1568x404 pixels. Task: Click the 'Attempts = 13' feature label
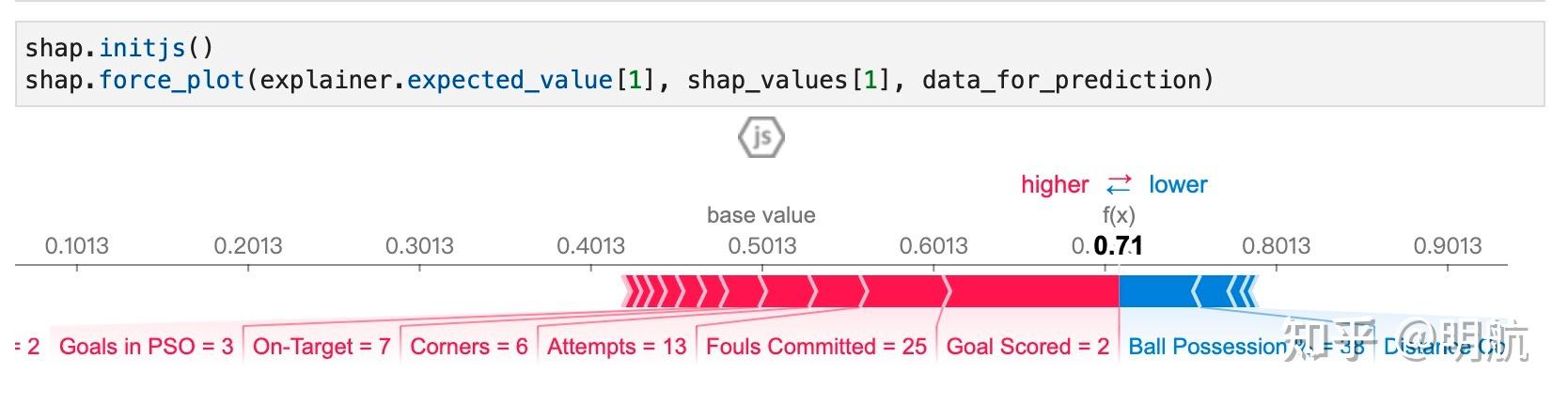(617, 347)
